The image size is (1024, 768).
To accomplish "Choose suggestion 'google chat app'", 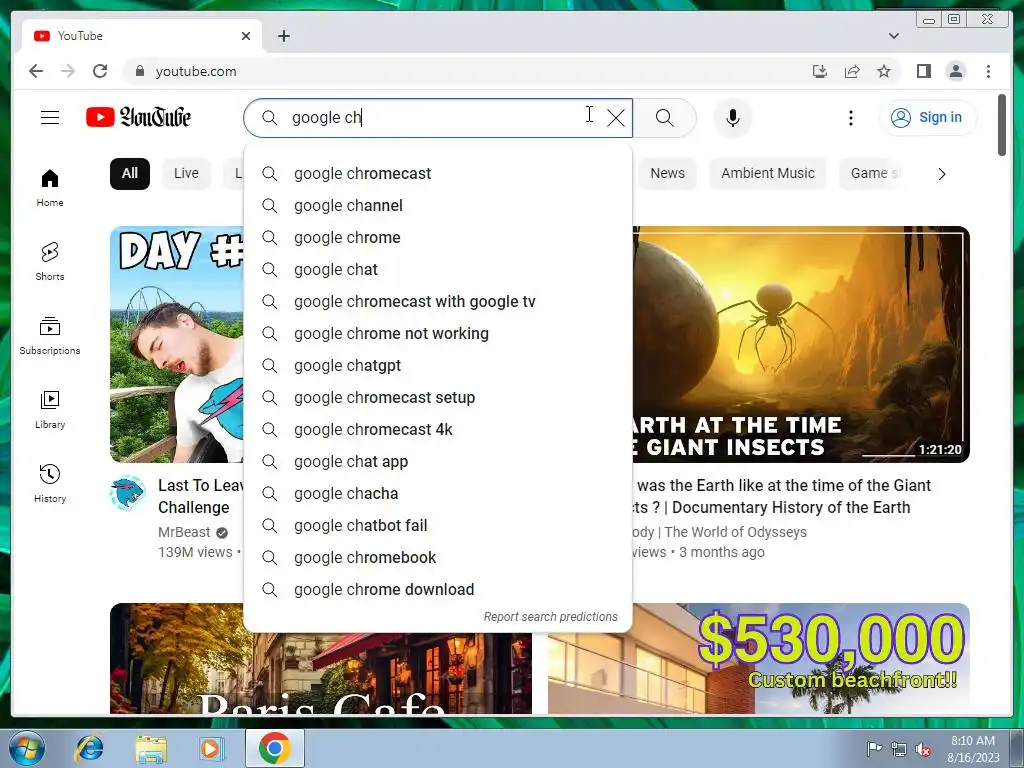I will coord(438,462).
